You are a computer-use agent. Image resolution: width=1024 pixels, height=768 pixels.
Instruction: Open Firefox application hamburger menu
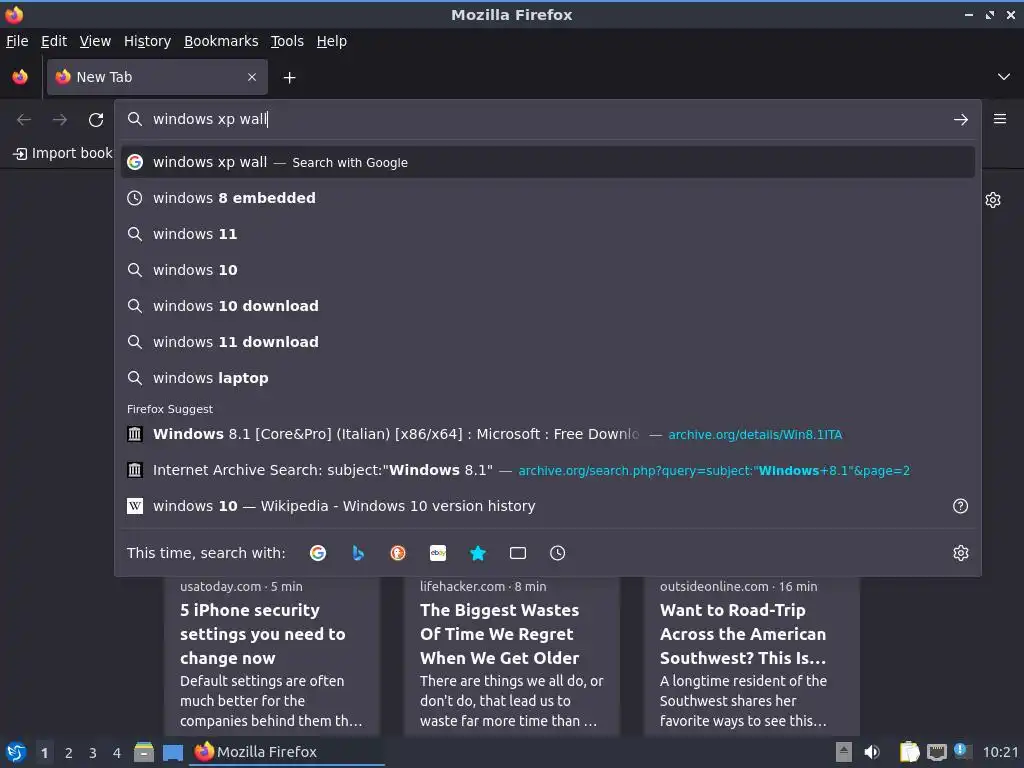(x=1000, y=119)
